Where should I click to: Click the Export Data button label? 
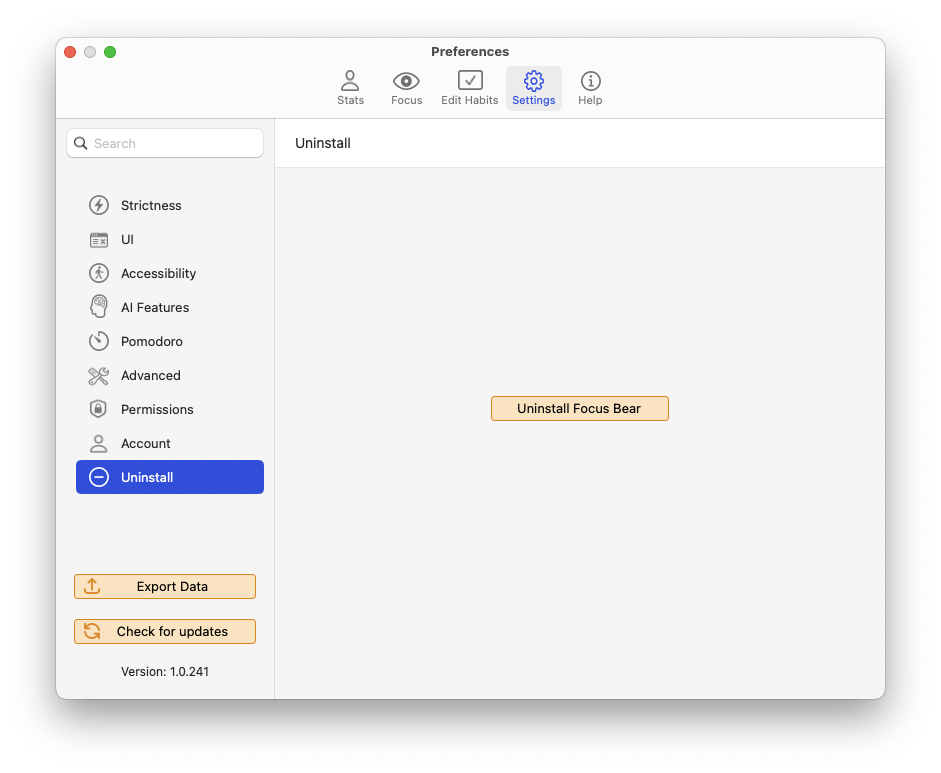[x=172, y=586]
